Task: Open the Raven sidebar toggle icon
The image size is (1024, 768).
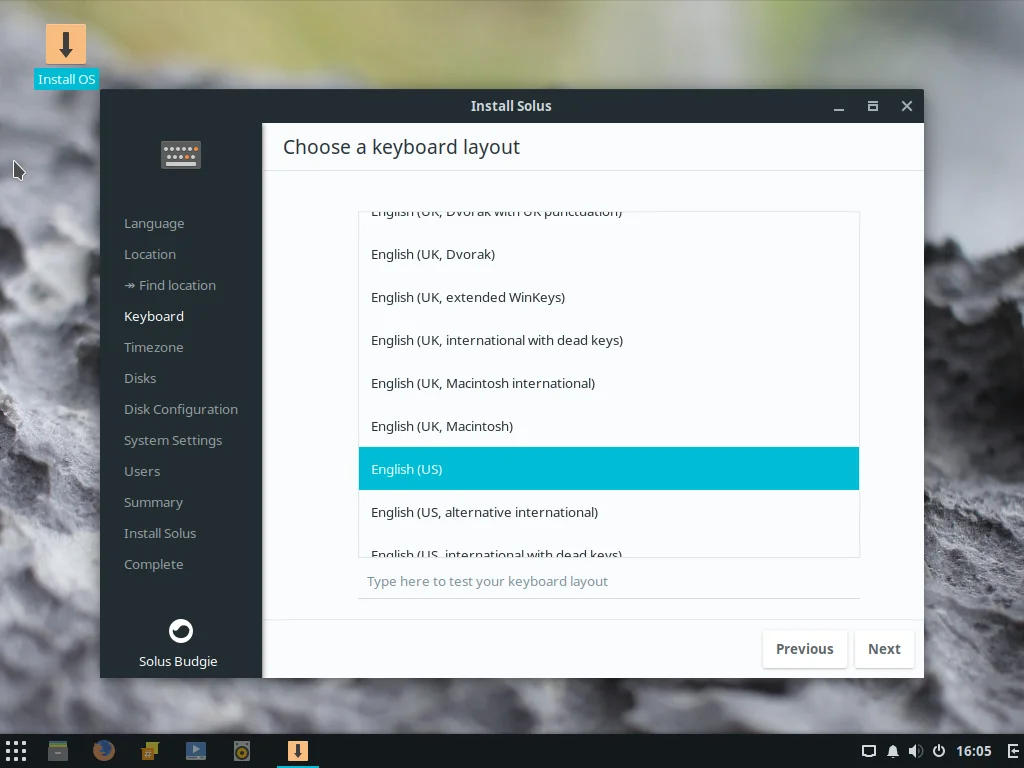Action: 1014,751
